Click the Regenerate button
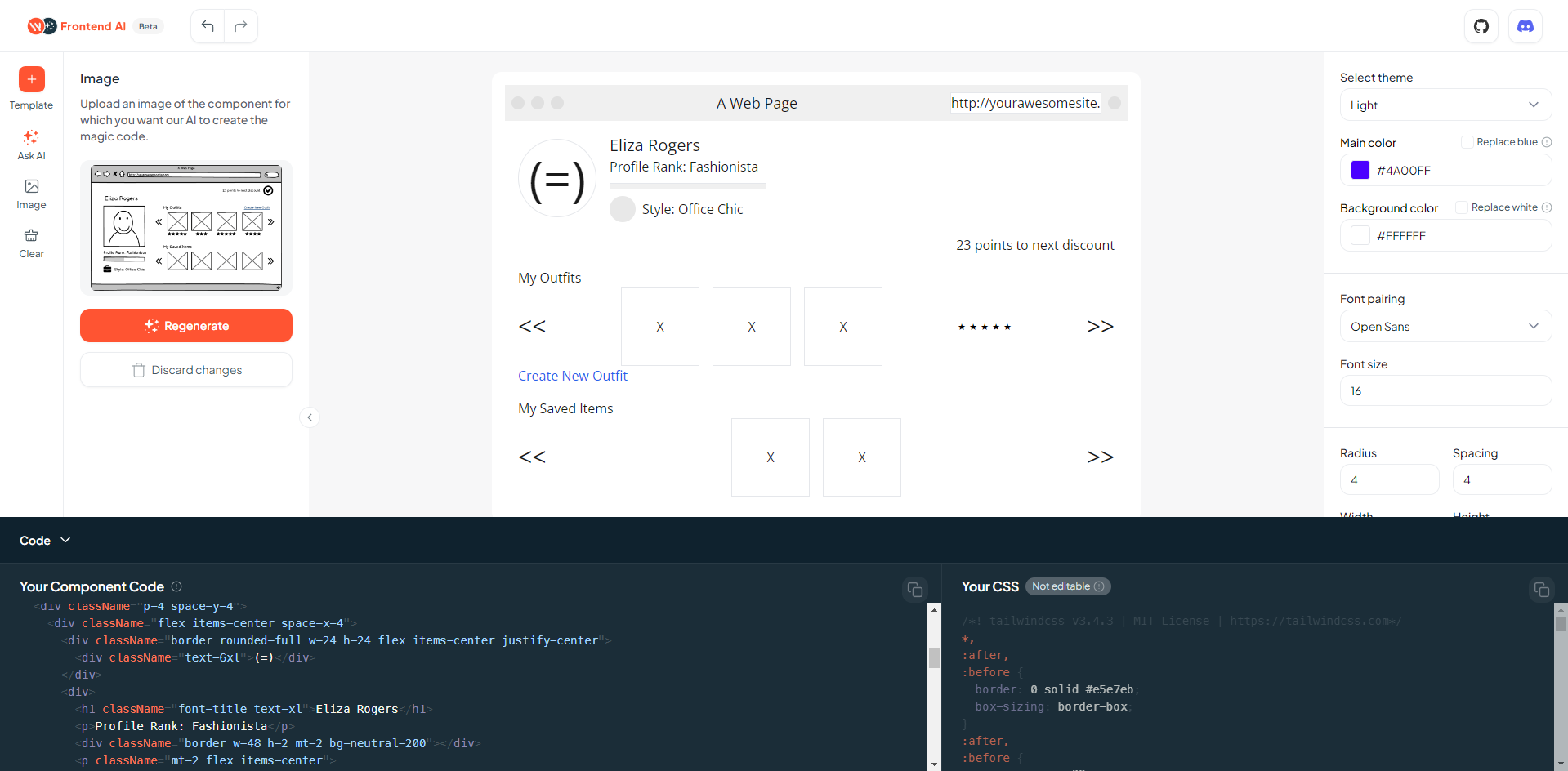 point(186,326)
